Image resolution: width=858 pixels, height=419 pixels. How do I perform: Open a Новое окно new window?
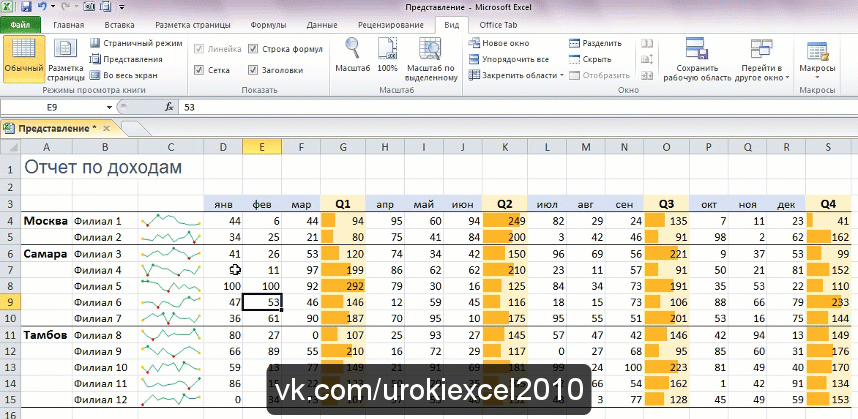click(x=499, y=43)
